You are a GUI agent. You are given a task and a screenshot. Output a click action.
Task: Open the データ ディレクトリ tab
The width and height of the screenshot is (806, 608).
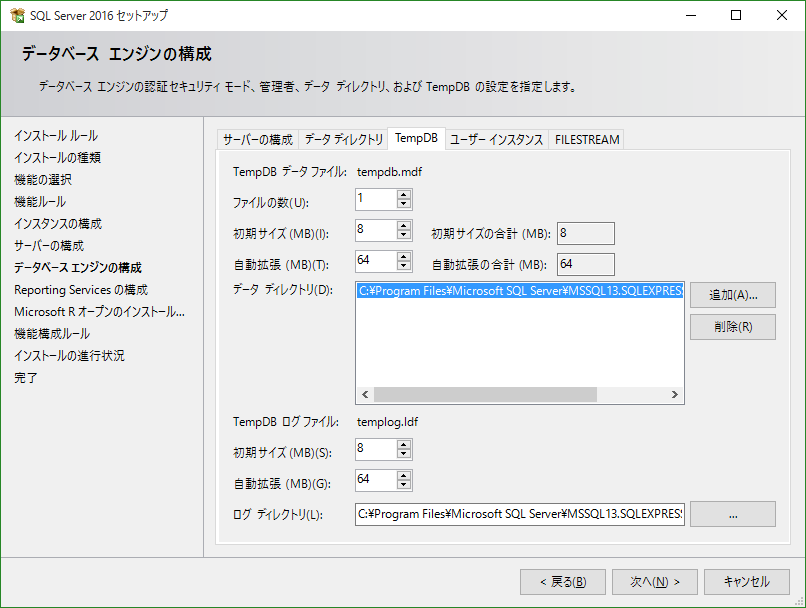point(343,139)
